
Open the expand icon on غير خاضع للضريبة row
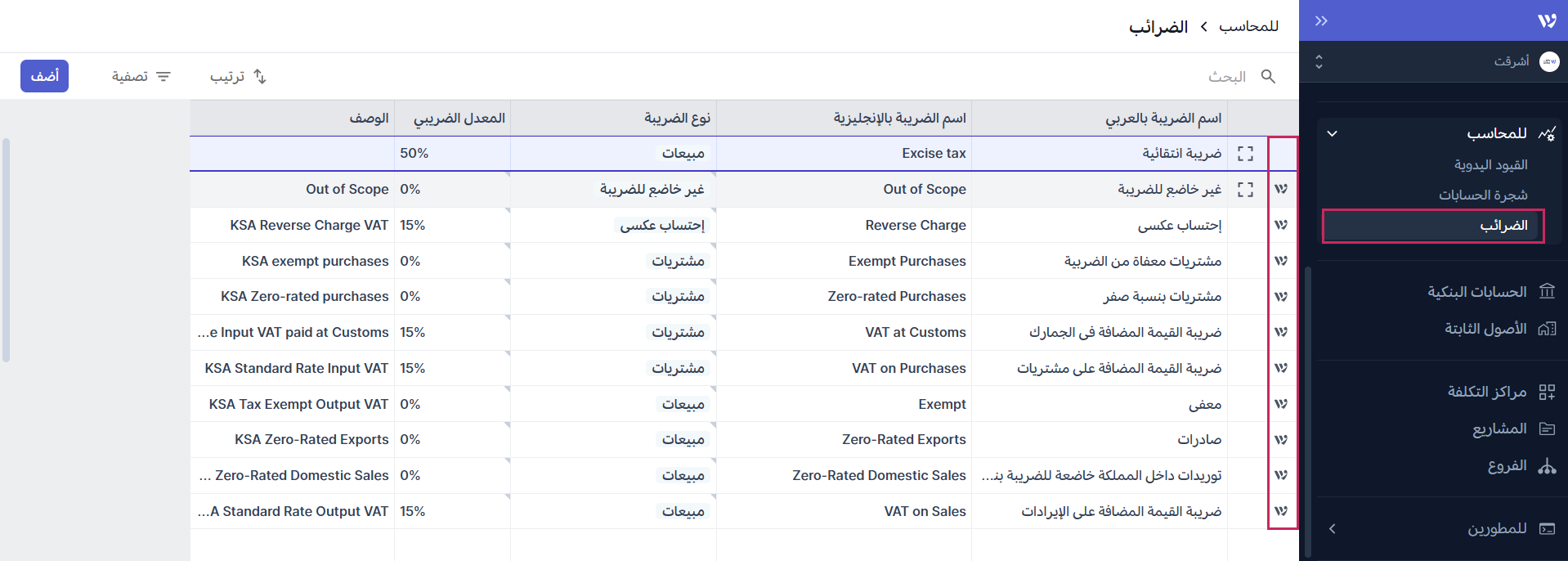coord(1245,190)
